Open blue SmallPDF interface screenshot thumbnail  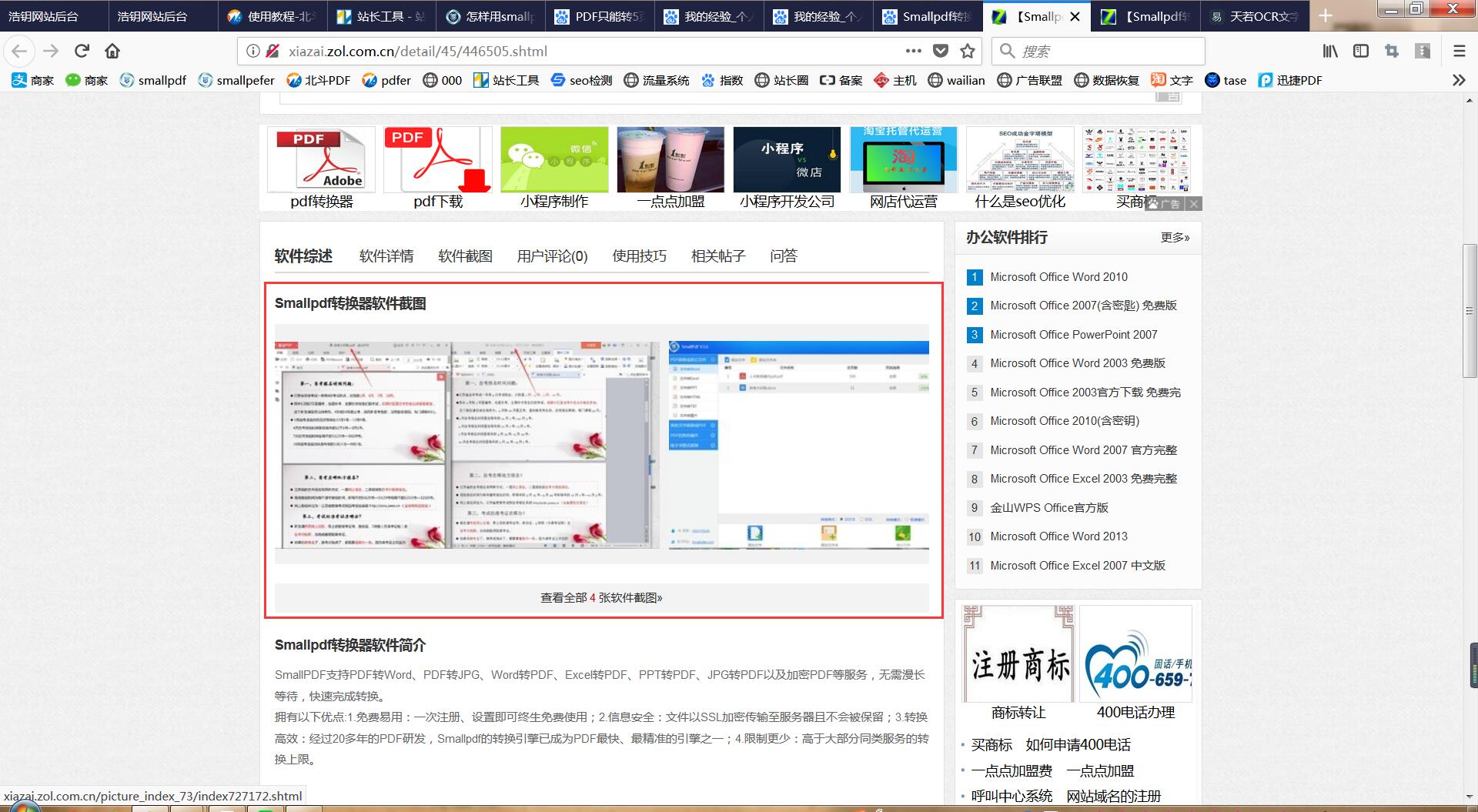799,445
